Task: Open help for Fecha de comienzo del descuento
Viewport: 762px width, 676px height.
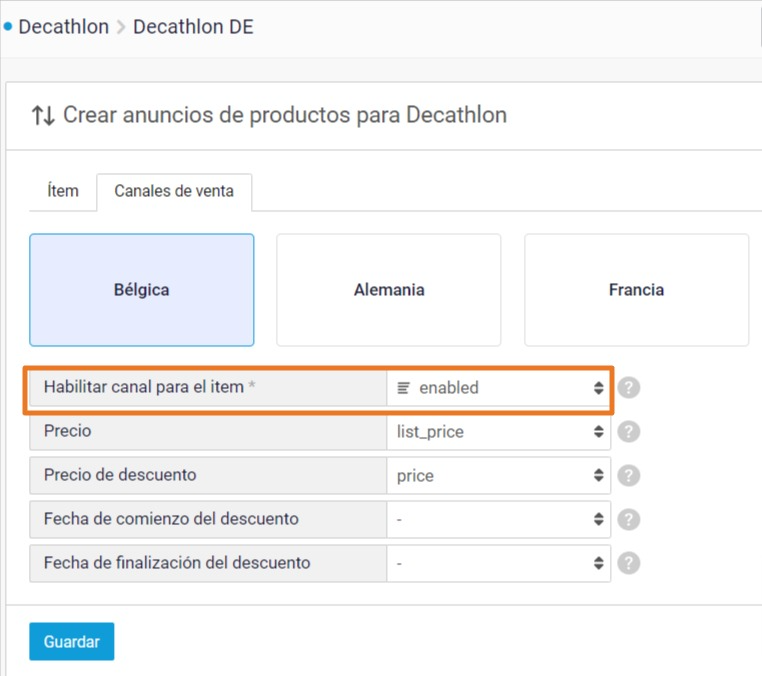Action: point(628,520)
